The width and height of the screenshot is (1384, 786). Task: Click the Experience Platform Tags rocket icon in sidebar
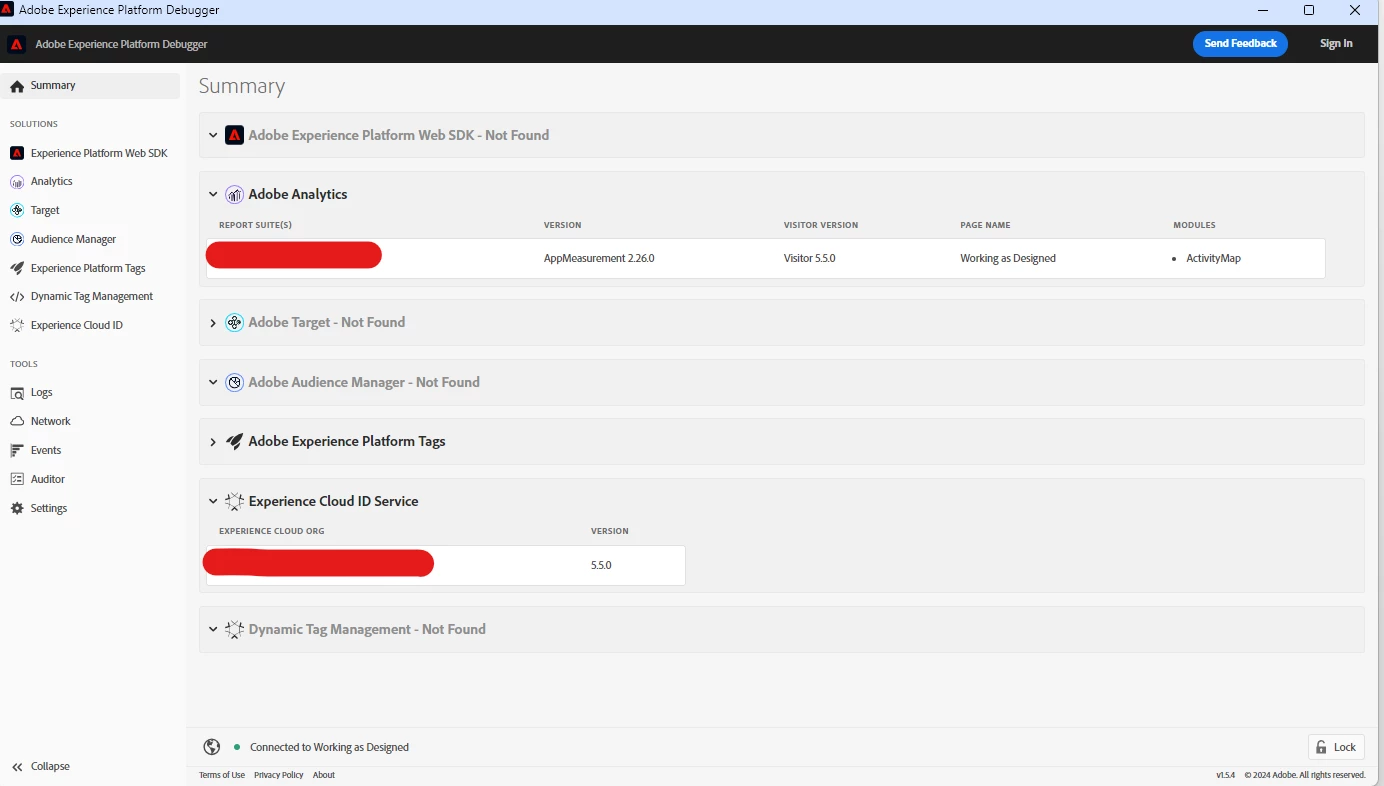coord(17,268)
